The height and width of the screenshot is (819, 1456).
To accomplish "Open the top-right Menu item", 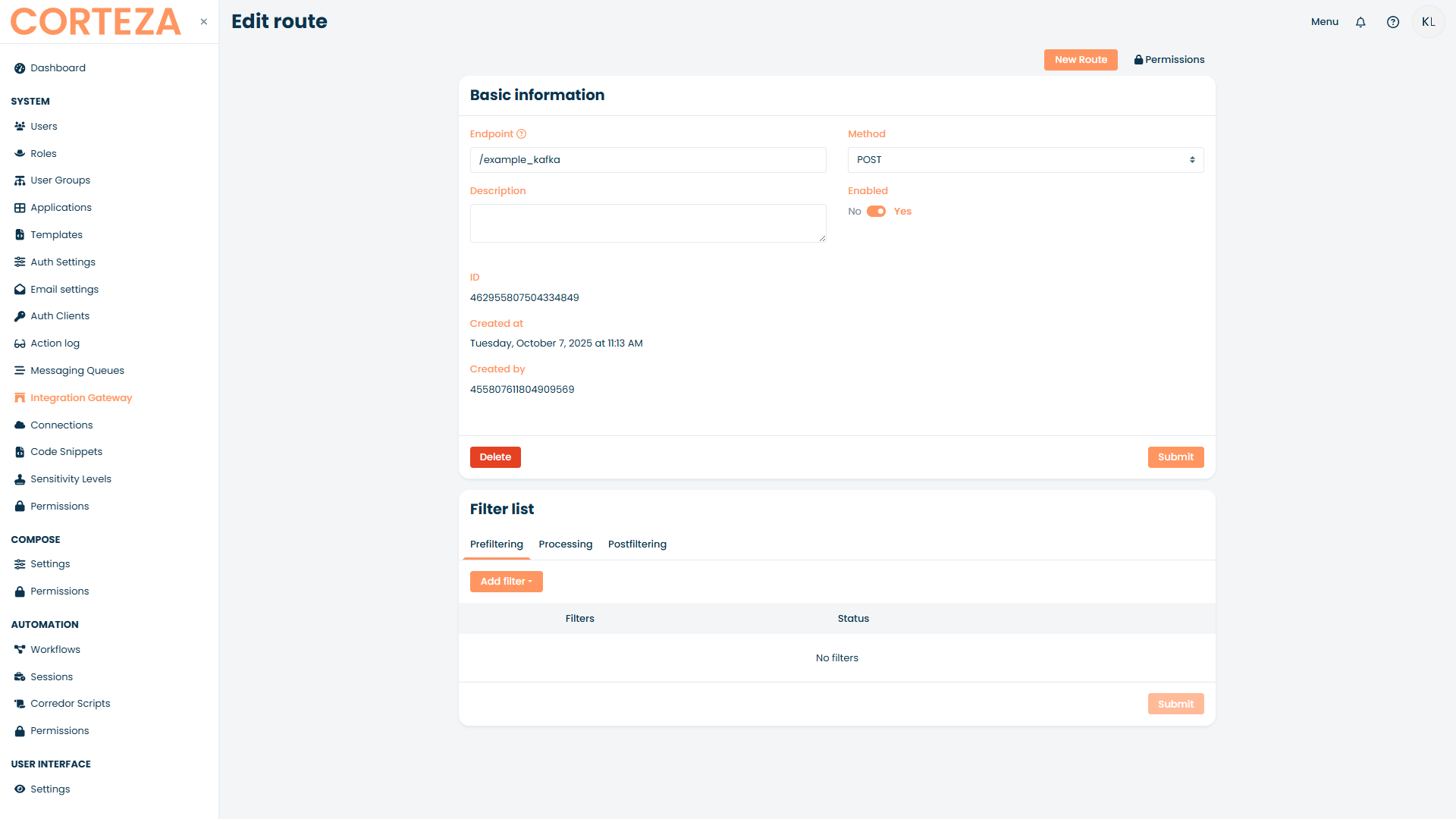I will point(1325,22).
